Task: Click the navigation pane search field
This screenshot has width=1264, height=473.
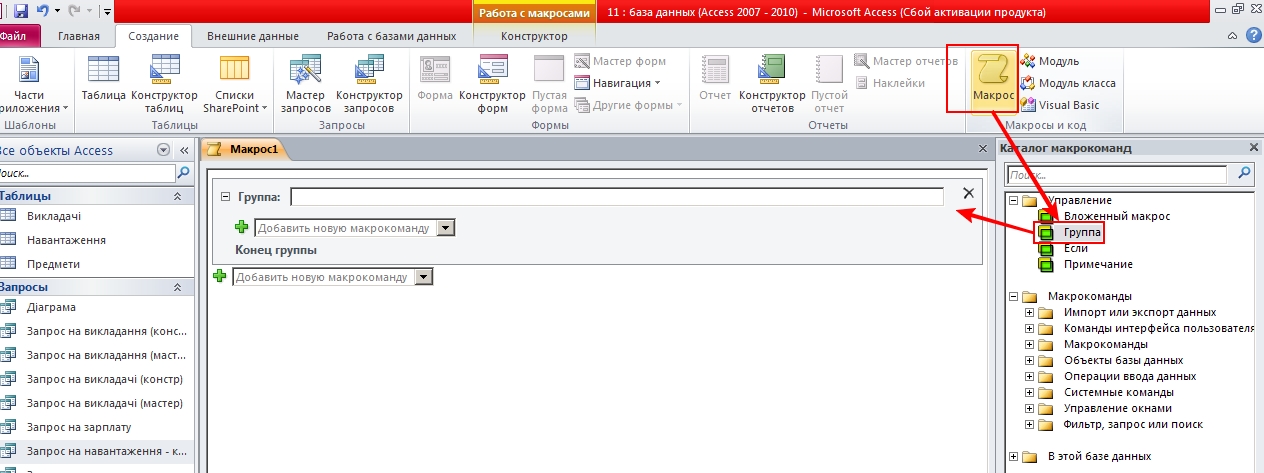Action: click(x=88, y=173)
